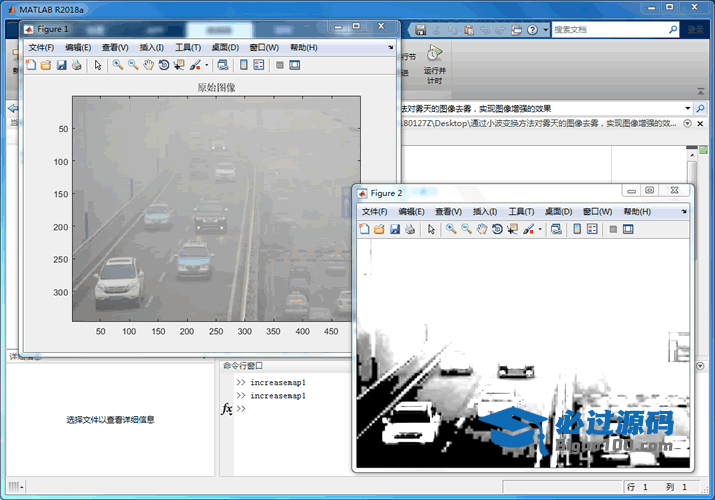Expand the Brush tool dropdown arrow in Figure 1
This screenshot has width=715, height=500.
tap(206, 66)
